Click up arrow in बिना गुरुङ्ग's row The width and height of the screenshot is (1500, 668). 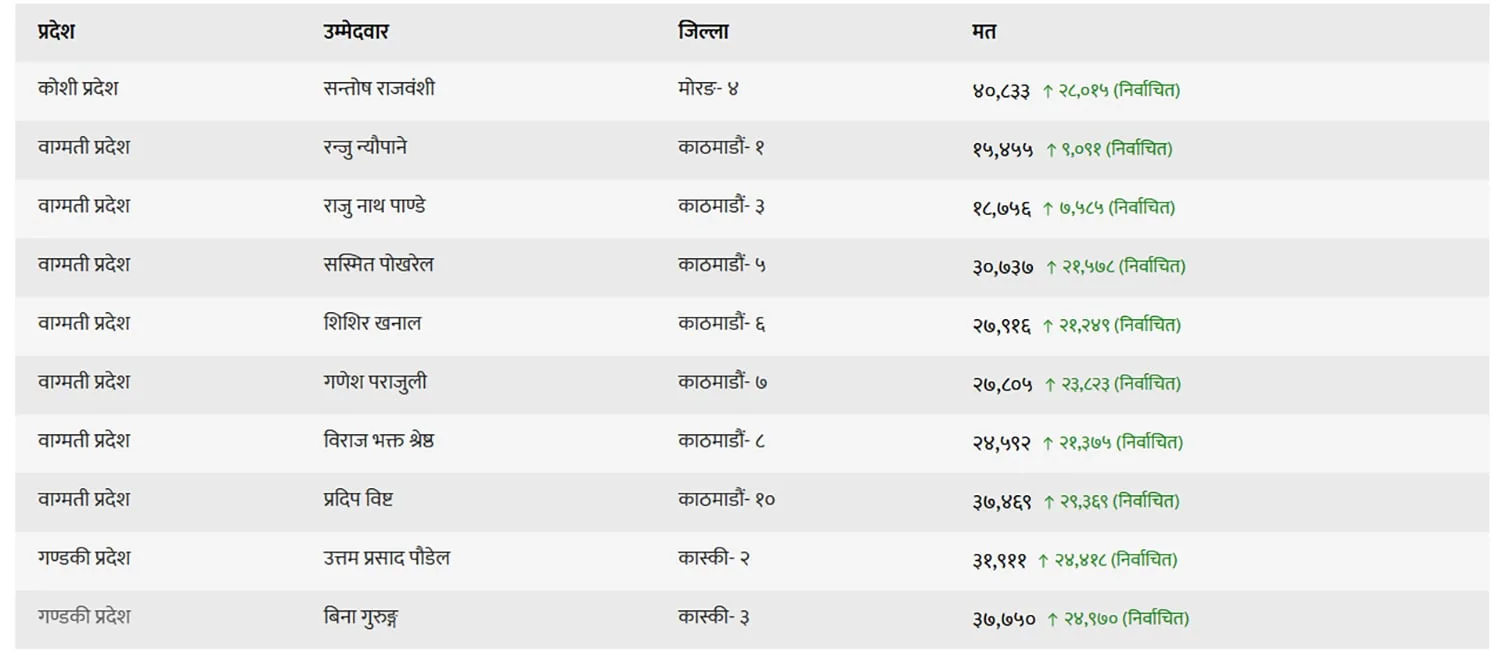(x=1052, y=619)
